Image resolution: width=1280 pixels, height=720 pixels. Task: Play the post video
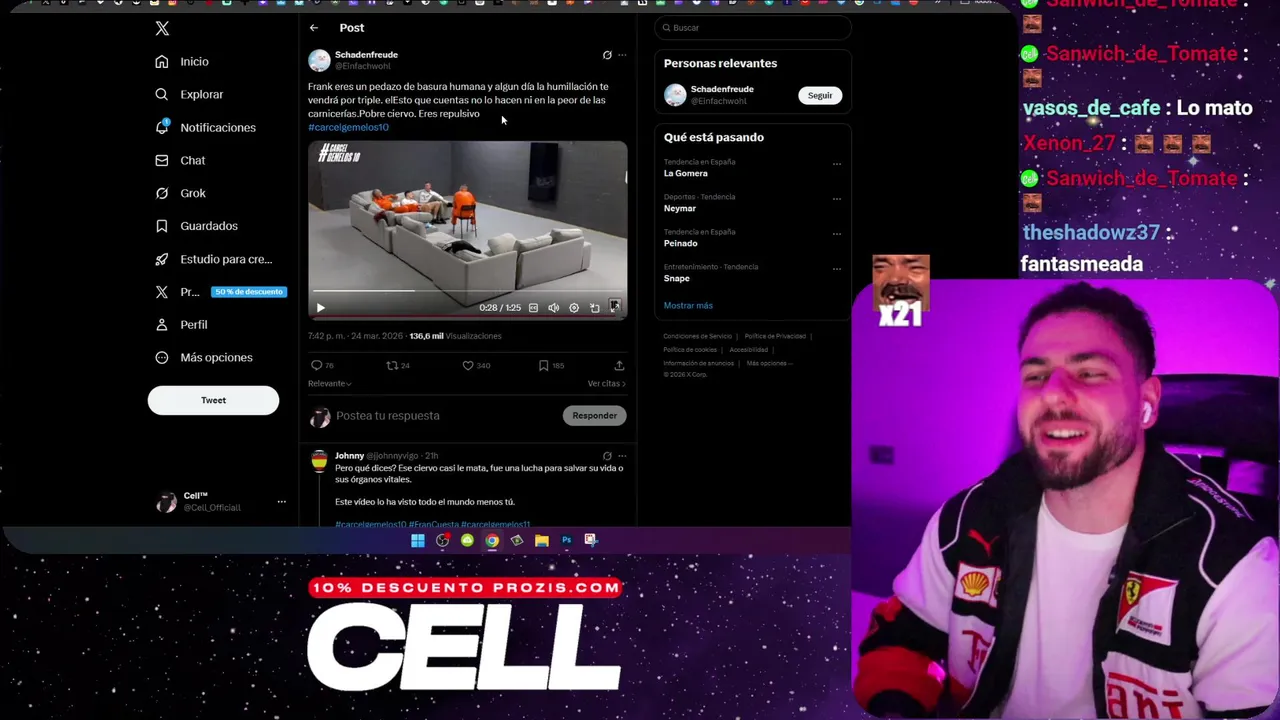pyautogui.click(x=320, y=308)
